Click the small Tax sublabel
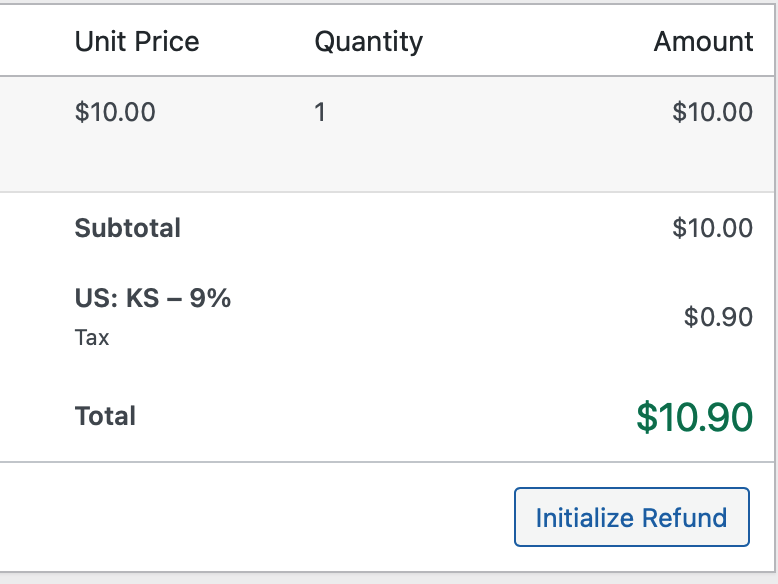The height and width of the screenshot is (584, 778). pyautogui.click(x=92, y=337)
